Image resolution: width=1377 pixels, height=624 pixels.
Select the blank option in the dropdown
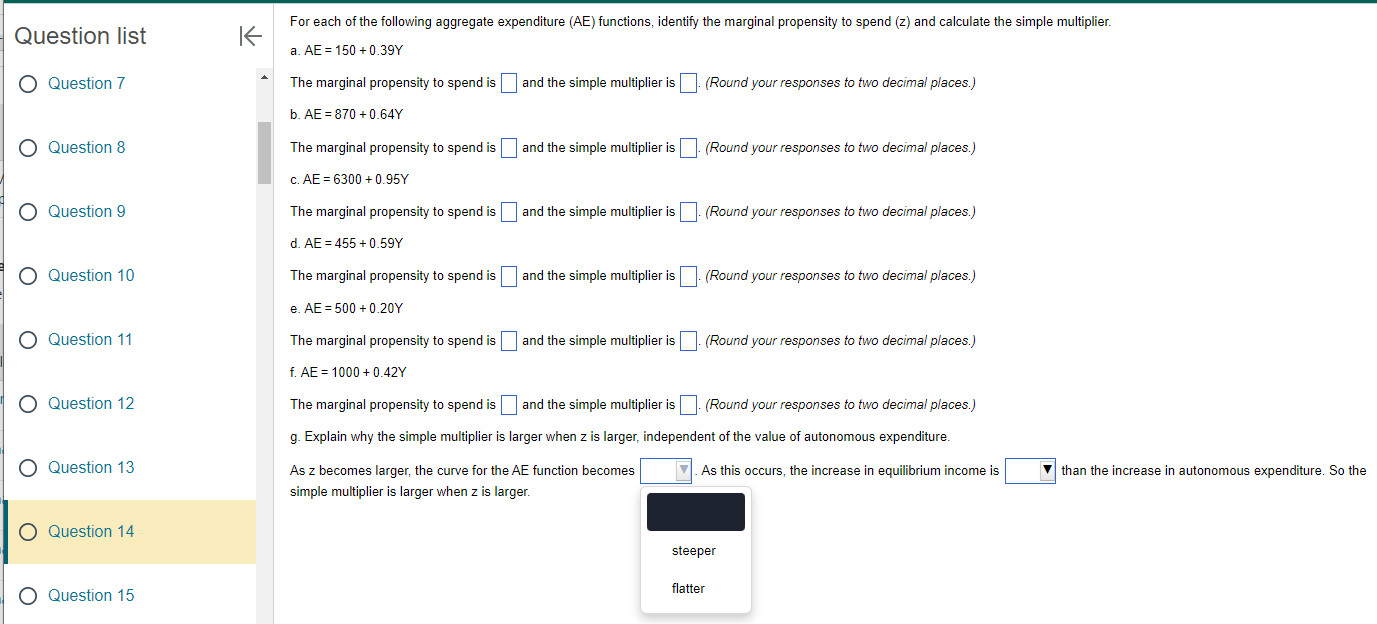696,511
